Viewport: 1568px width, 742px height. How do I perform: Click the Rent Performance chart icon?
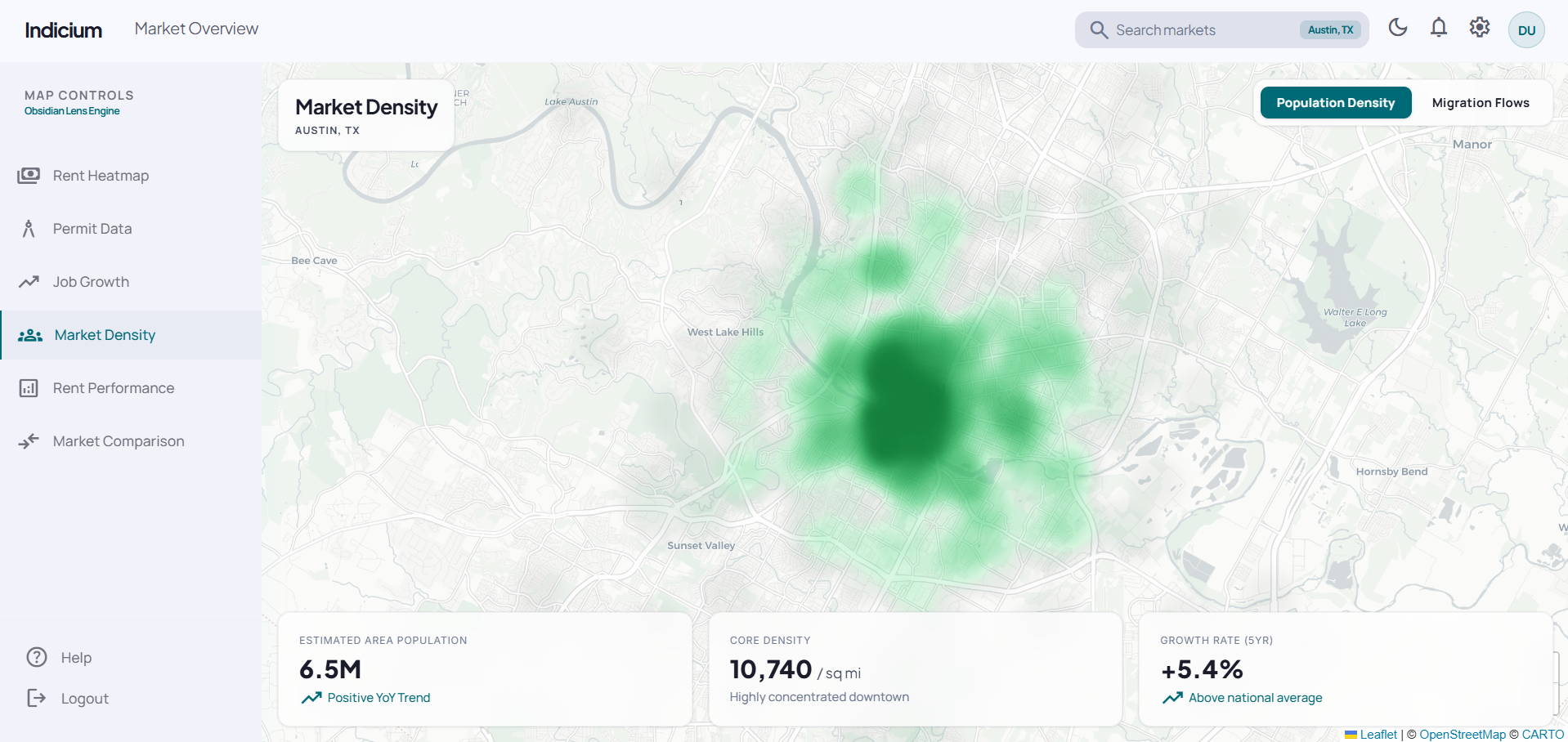(29, 388)
